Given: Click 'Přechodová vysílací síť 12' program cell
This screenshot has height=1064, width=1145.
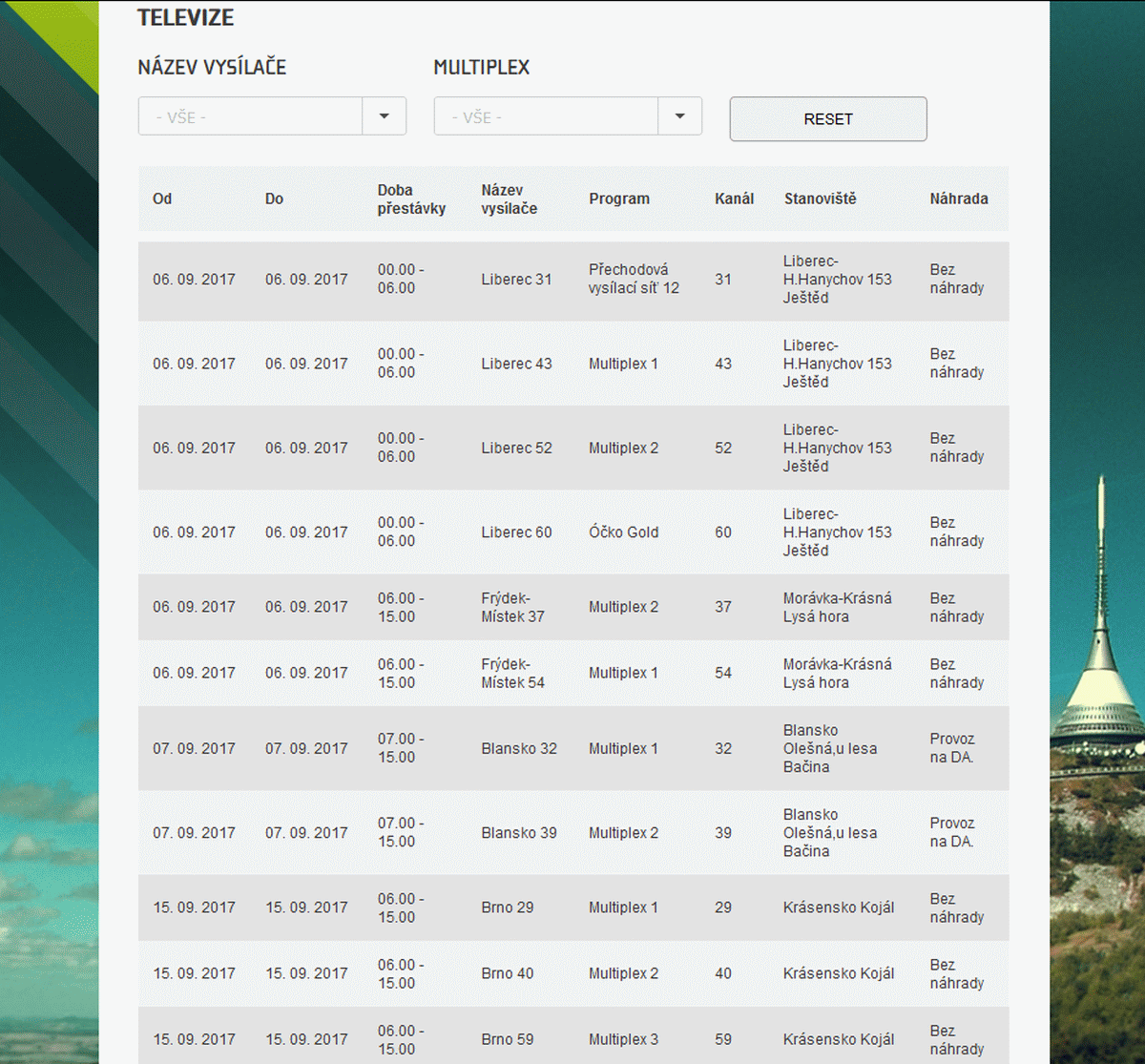Looking at the screenshot, I should 634,279.
